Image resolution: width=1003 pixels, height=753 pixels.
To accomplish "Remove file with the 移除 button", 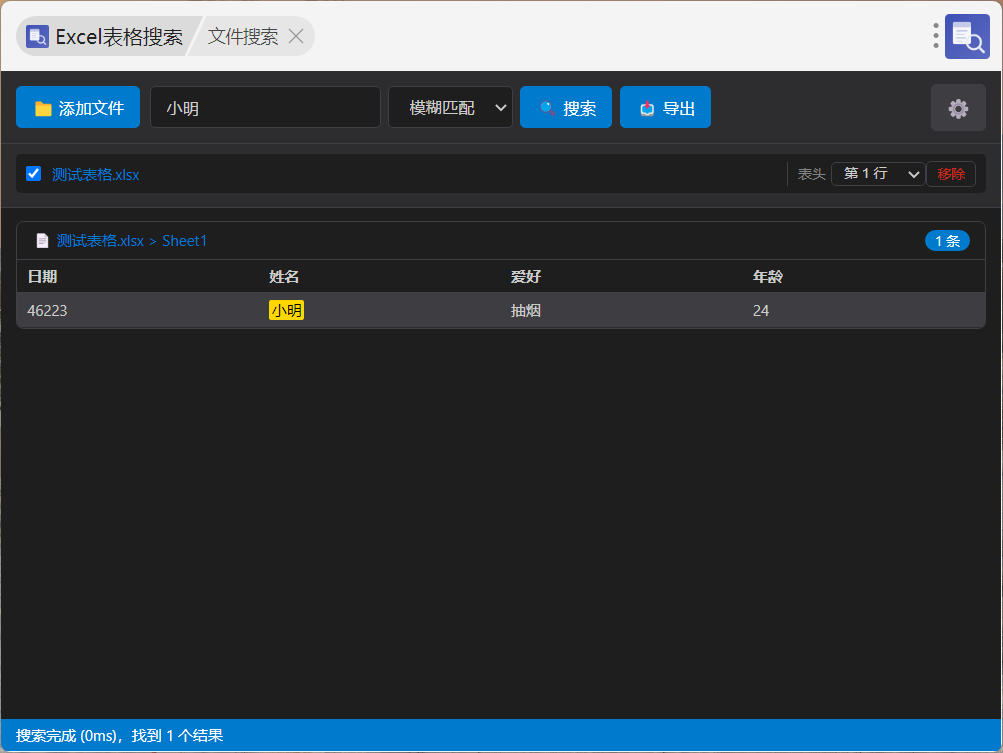I will click(x=951, y=173).
